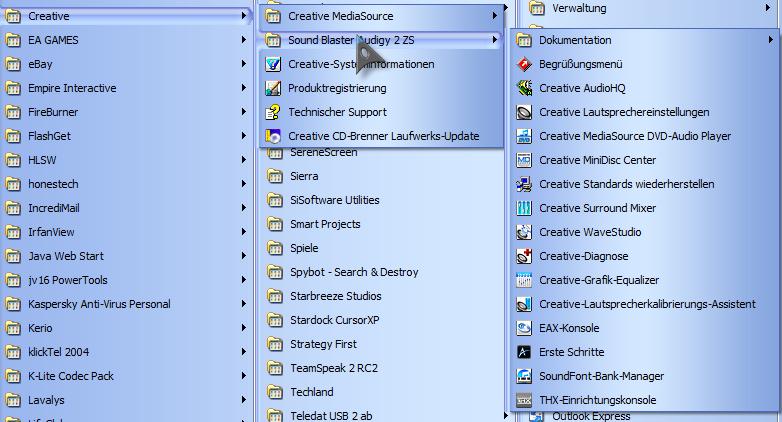
Task: Click Creative CD-Brenner Laufwerks-Update icon
Action: pos(273,136)
